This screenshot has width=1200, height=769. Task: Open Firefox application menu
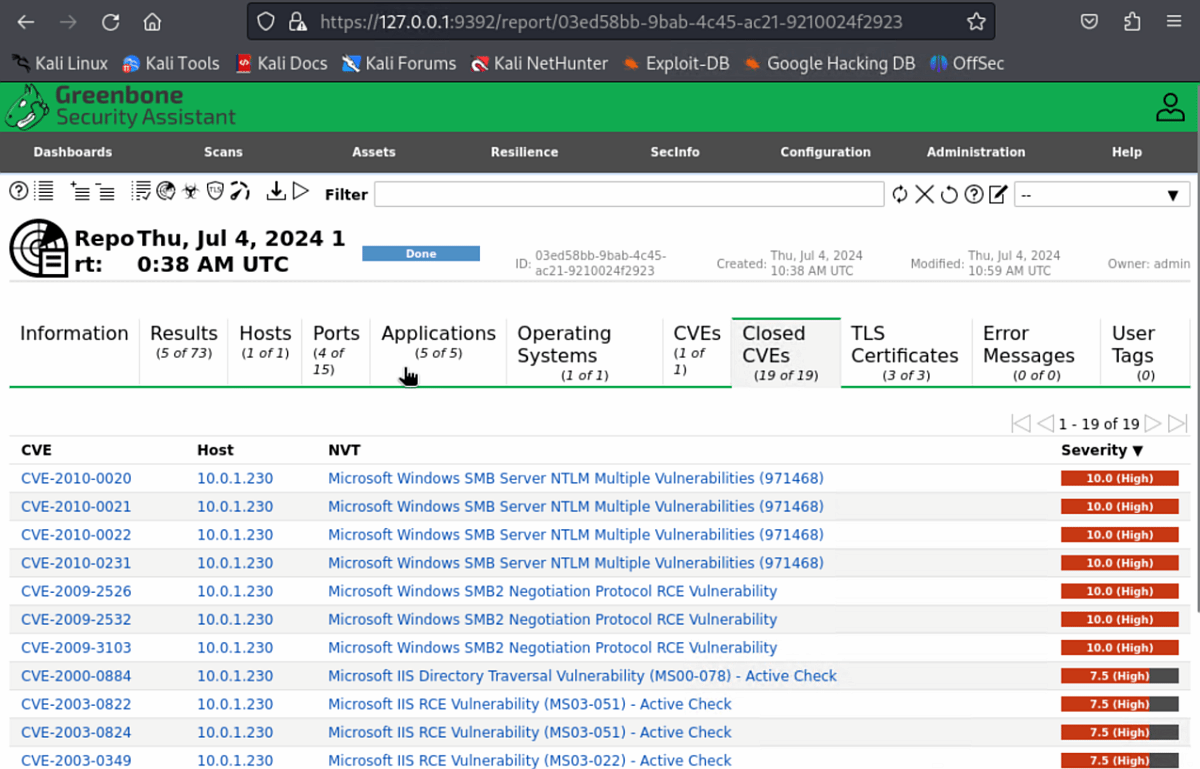click(x=1174, y=22)
